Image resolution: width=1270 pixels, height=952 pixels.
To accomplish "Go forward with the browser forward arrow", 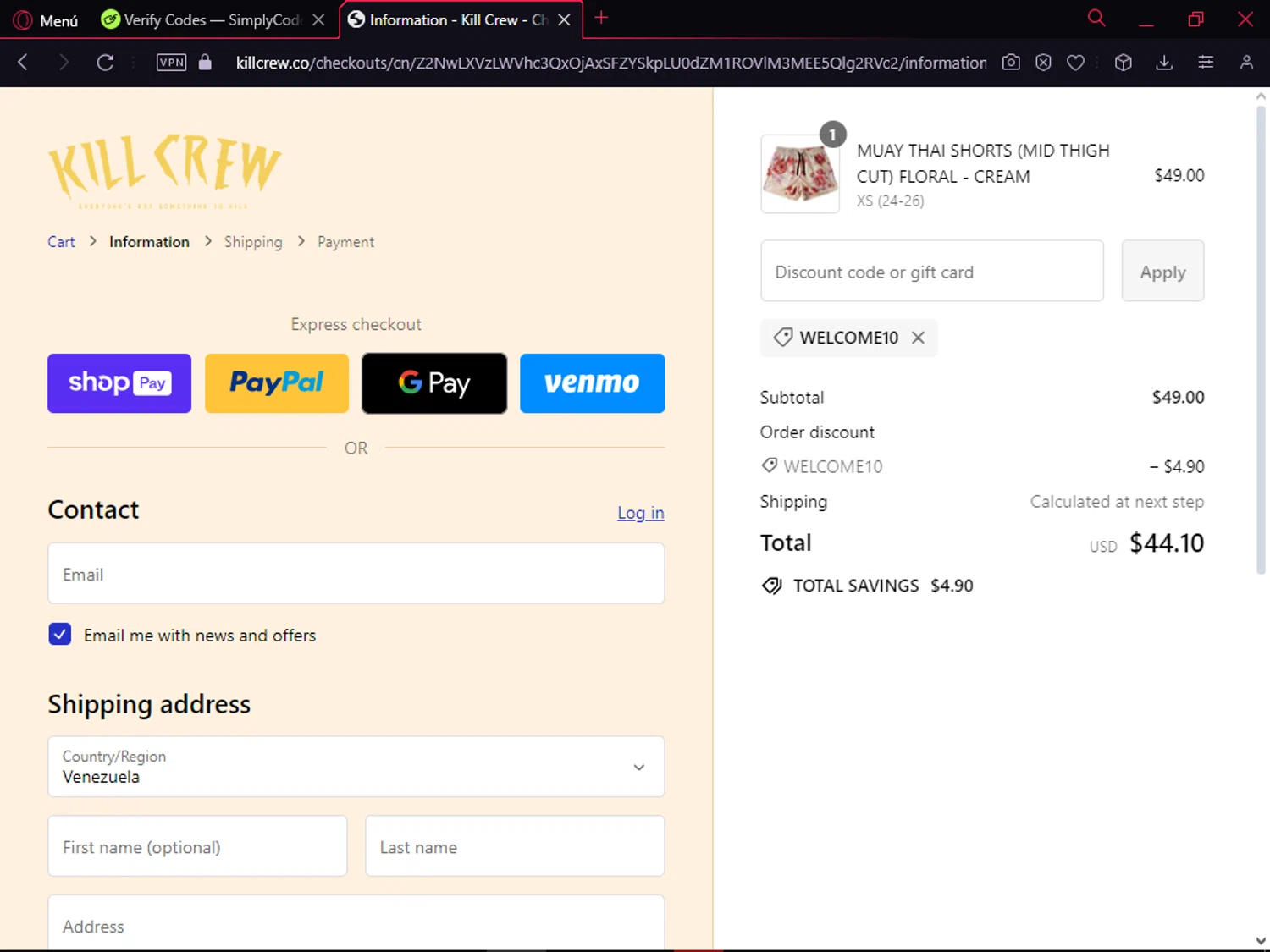I will (x=63, y=62).
